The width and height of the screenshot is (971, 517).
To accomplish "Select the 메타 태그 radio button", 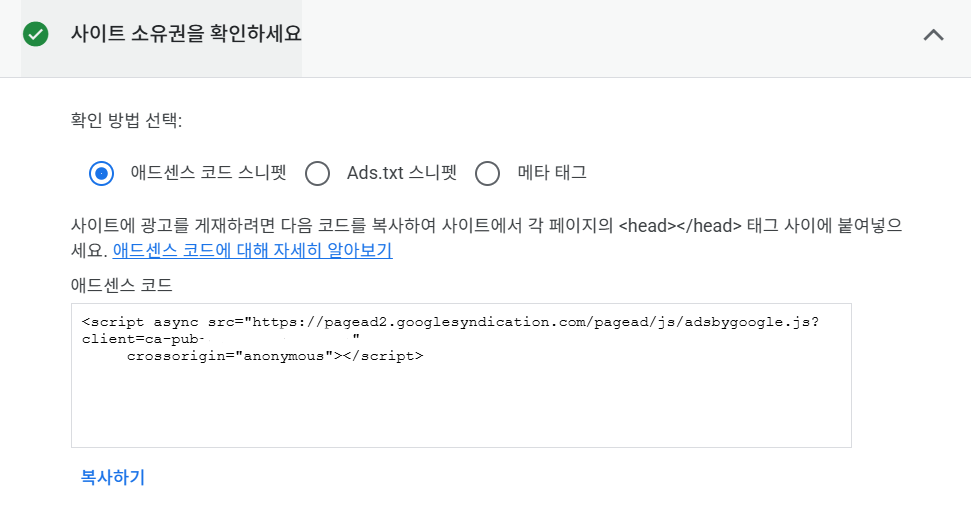I will [487, 173].
